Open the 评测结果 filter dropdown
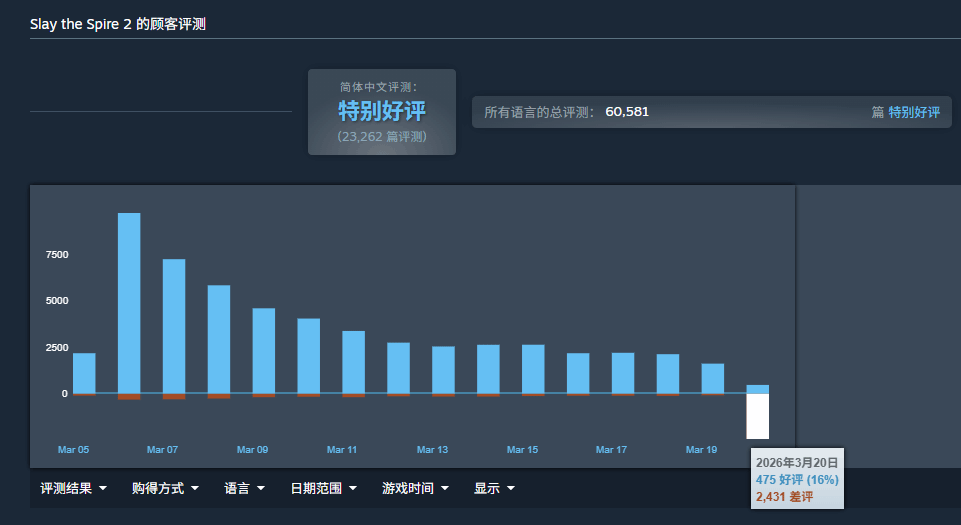 pos(73,489)
